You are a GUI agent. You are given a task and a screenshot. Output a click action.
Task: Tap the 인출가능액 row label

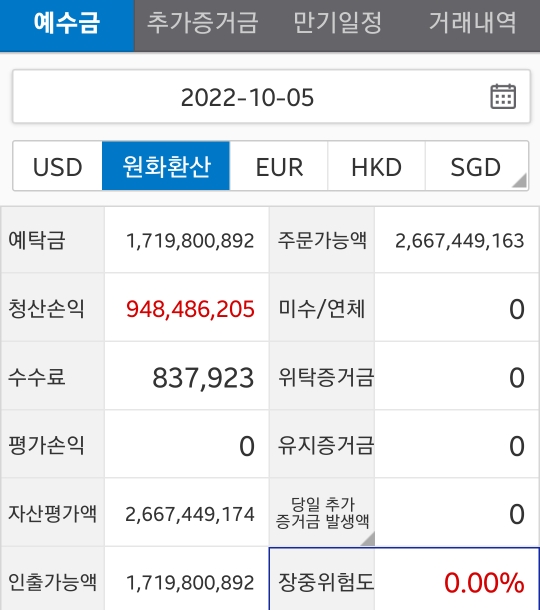click(x=52, y=582)
